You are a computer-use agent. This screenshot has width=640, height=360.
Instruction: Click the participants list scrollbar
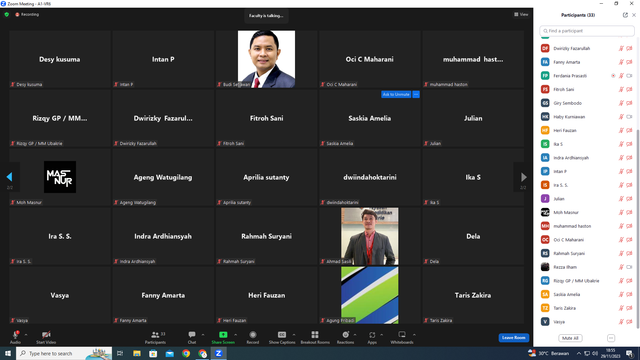tap(638, 229)
